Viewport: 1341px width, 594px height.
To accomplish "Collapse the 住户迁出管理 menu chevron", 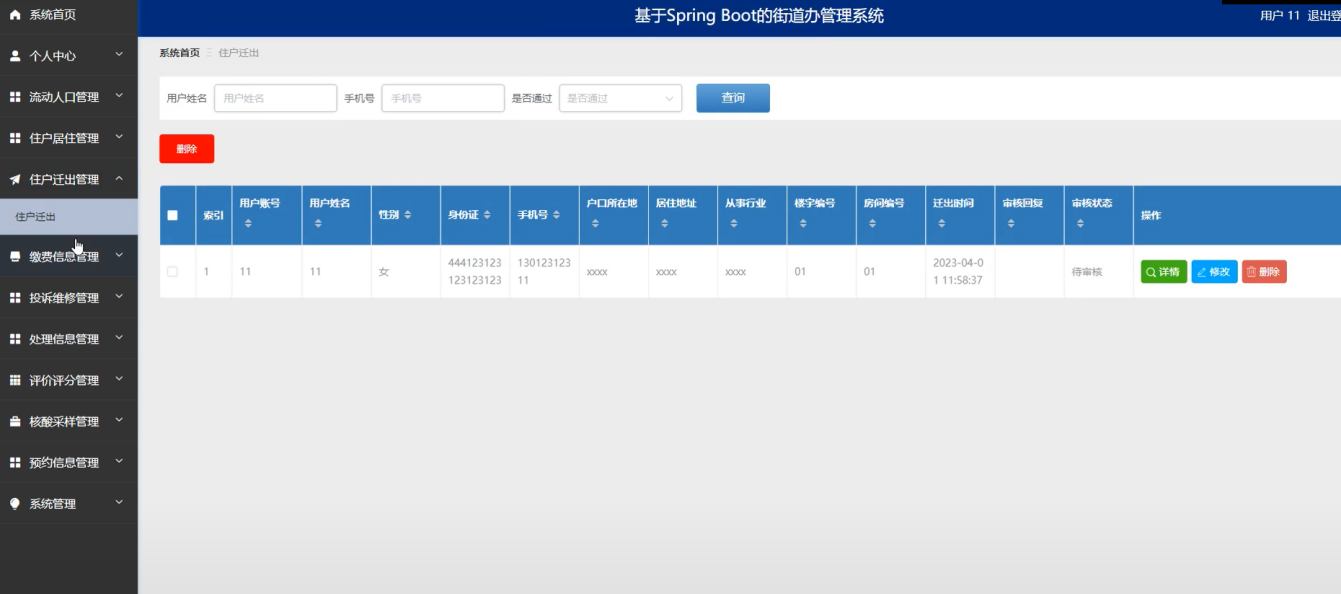I will click(x=119, y=178).
